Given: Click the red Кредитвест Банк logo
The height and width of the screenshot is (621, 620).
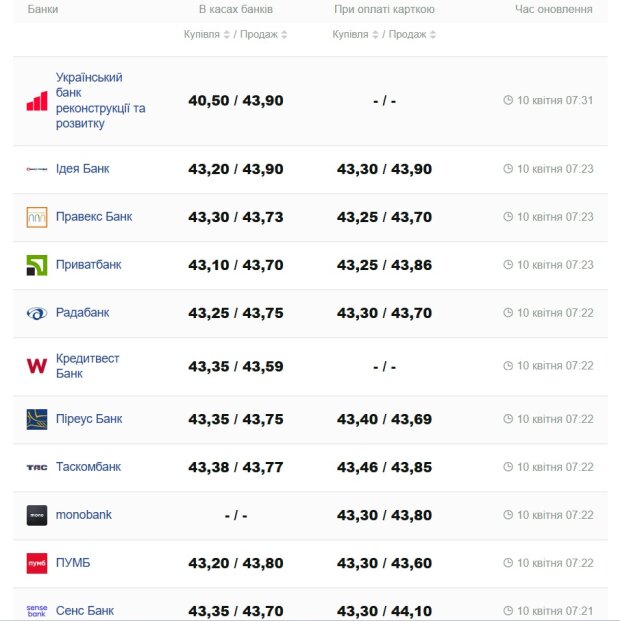Looking at the screenshot, I should tap(37, 366).
